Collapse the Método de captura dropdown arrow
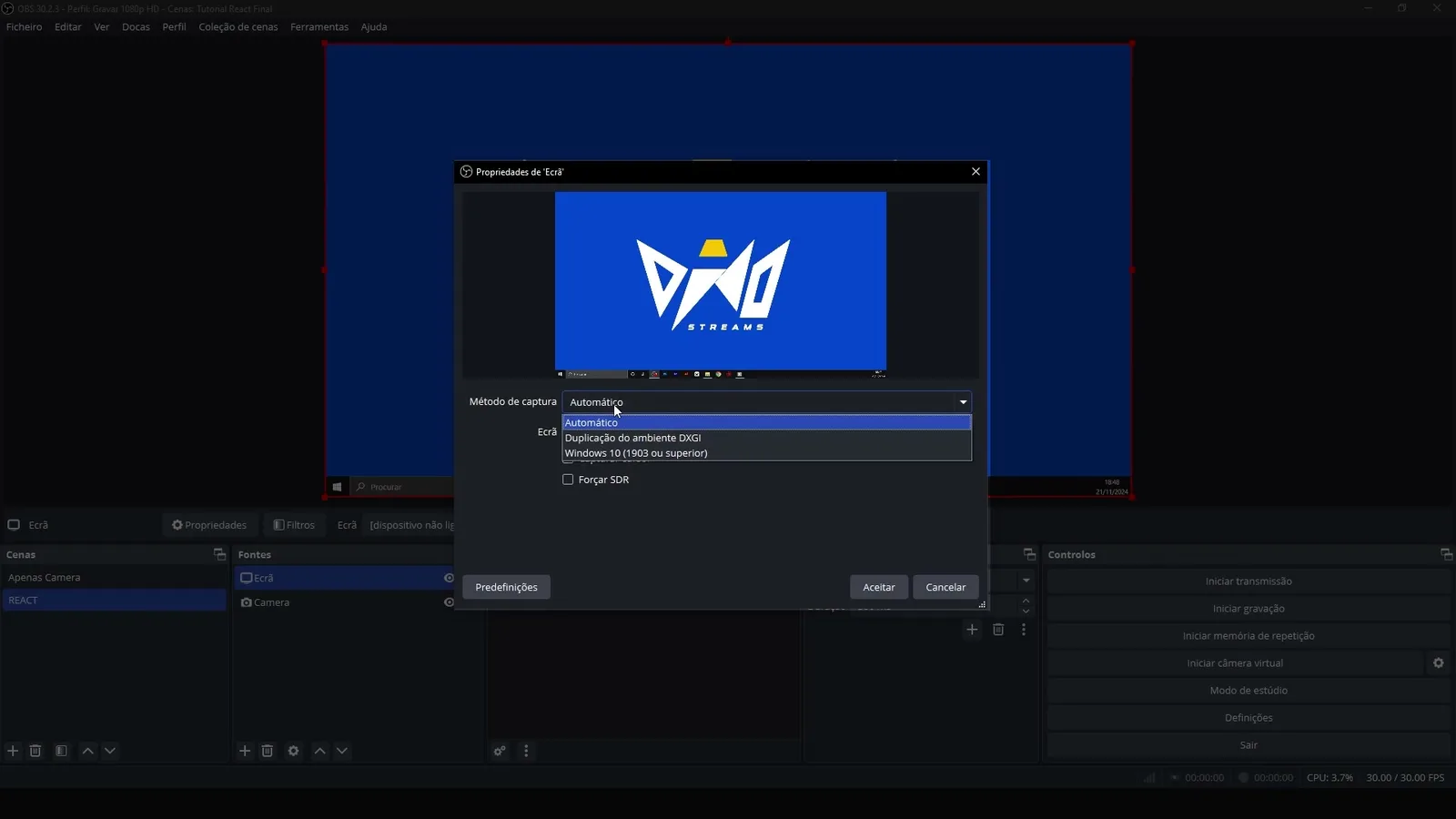This screenshot has height=819, width=1456. click(963, 402)
